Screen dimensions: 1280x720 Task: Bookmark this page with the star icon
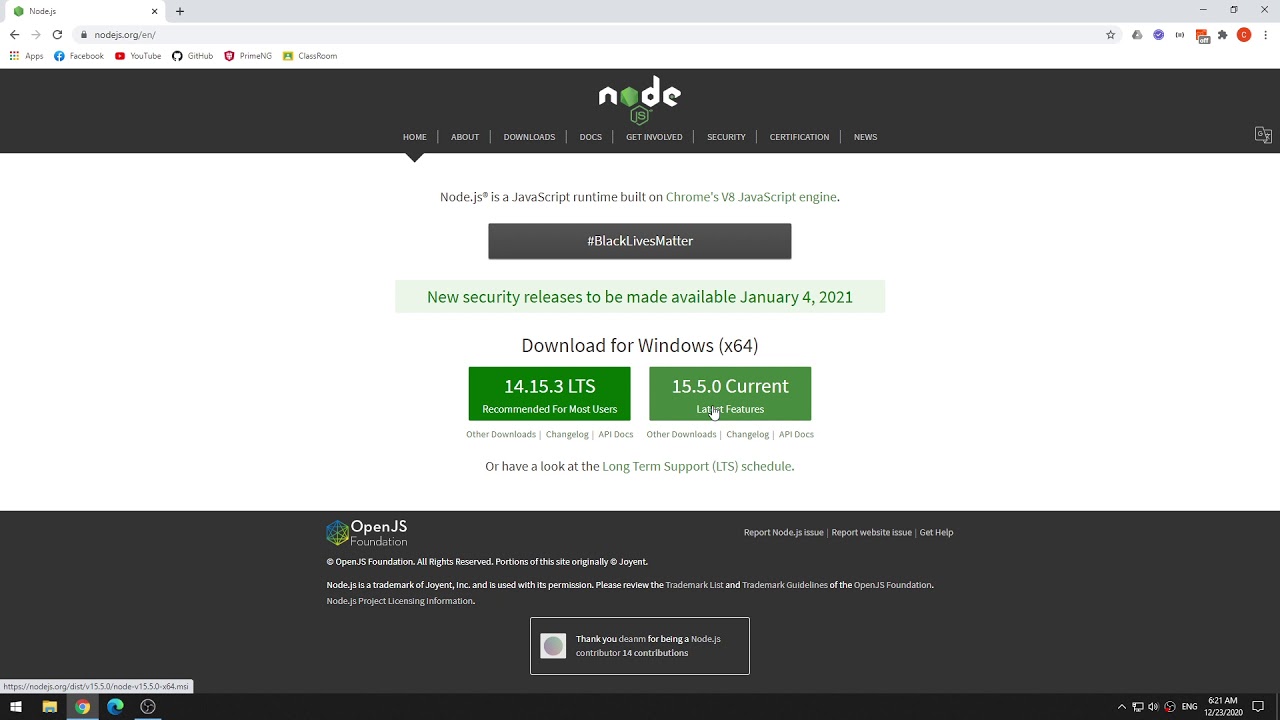coord(1110,35)
